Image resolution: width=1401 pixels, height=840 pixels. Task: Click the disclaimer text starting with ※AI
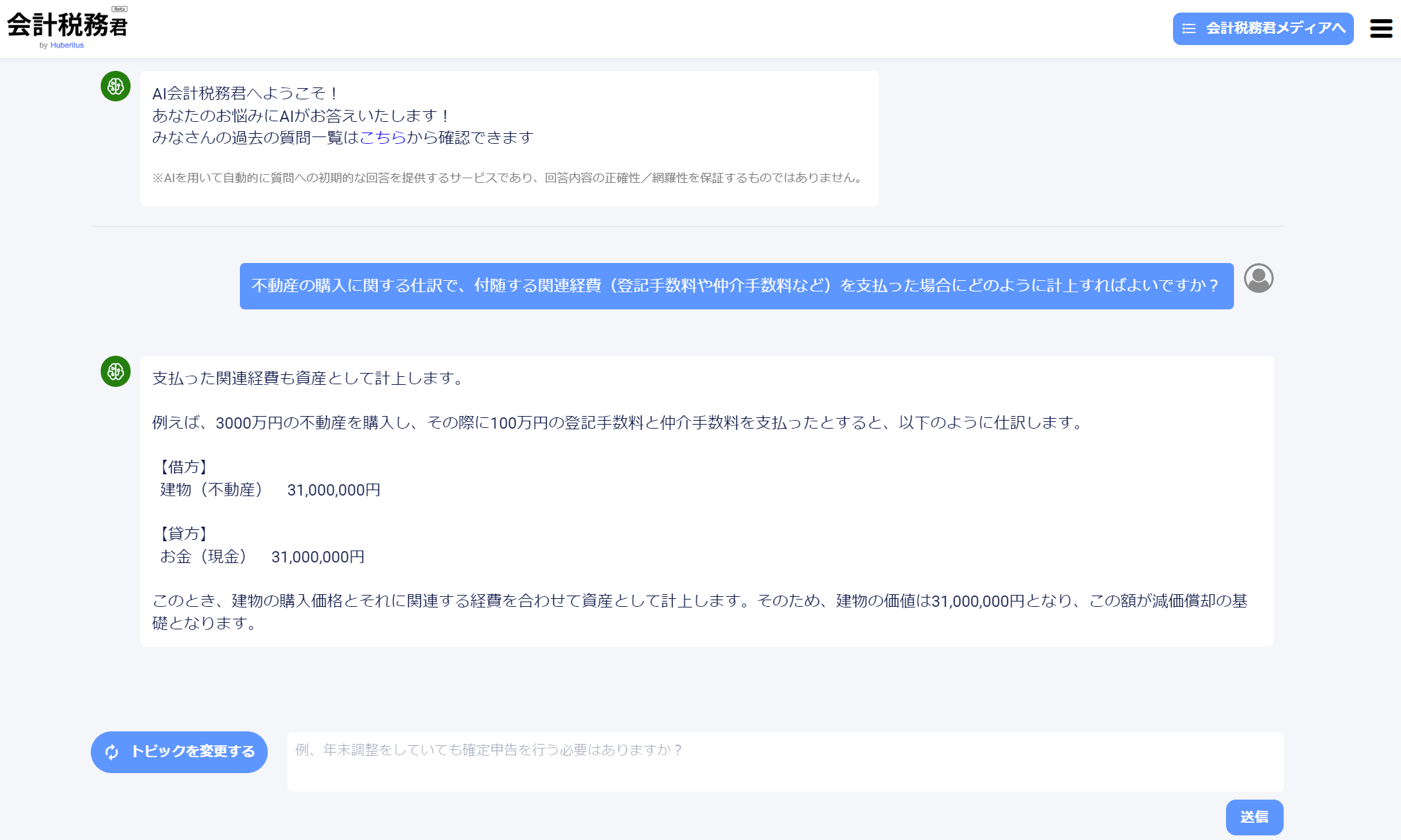pyautogui.click(x=508, y=178)
